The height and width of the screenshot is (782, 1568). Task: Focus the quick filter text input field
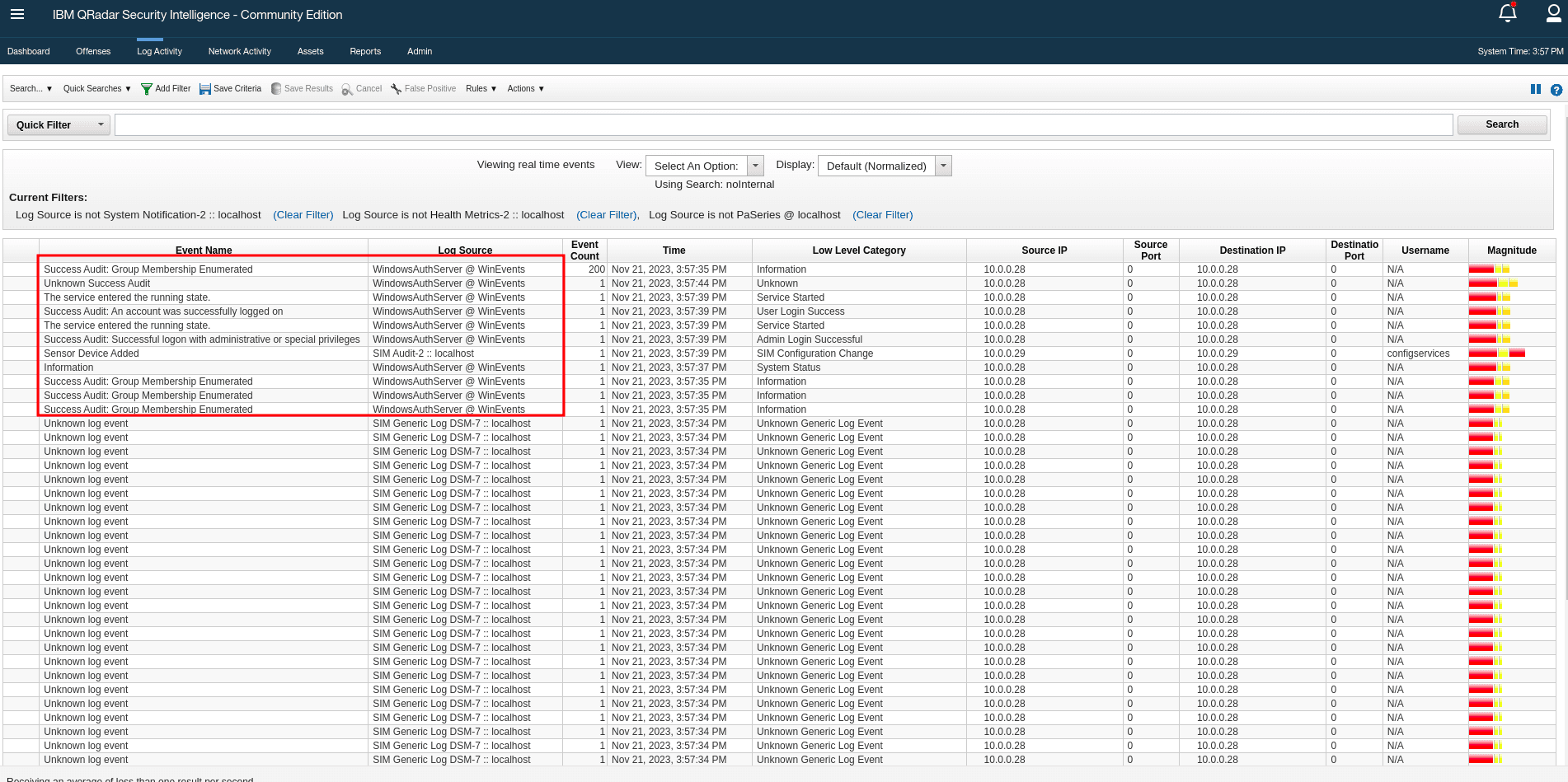[783, 125]
